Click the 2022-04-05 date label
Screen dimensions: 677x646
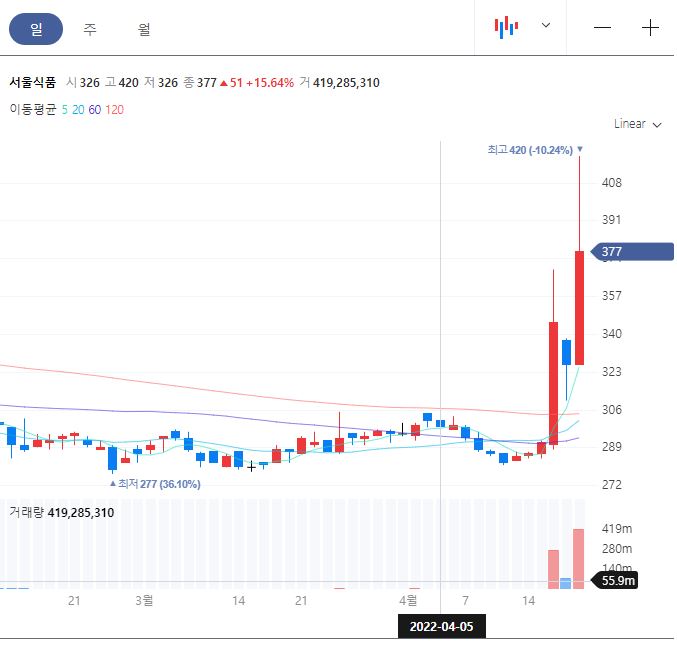point(442,626)
